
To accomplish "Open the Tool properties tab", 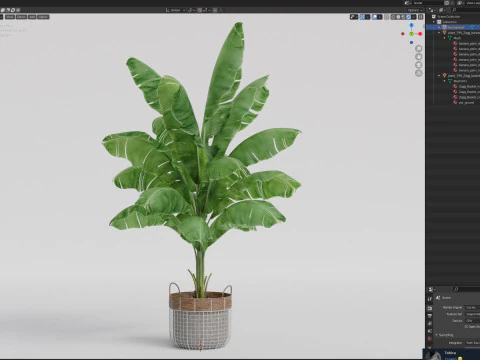I will [x=430, y=299].
